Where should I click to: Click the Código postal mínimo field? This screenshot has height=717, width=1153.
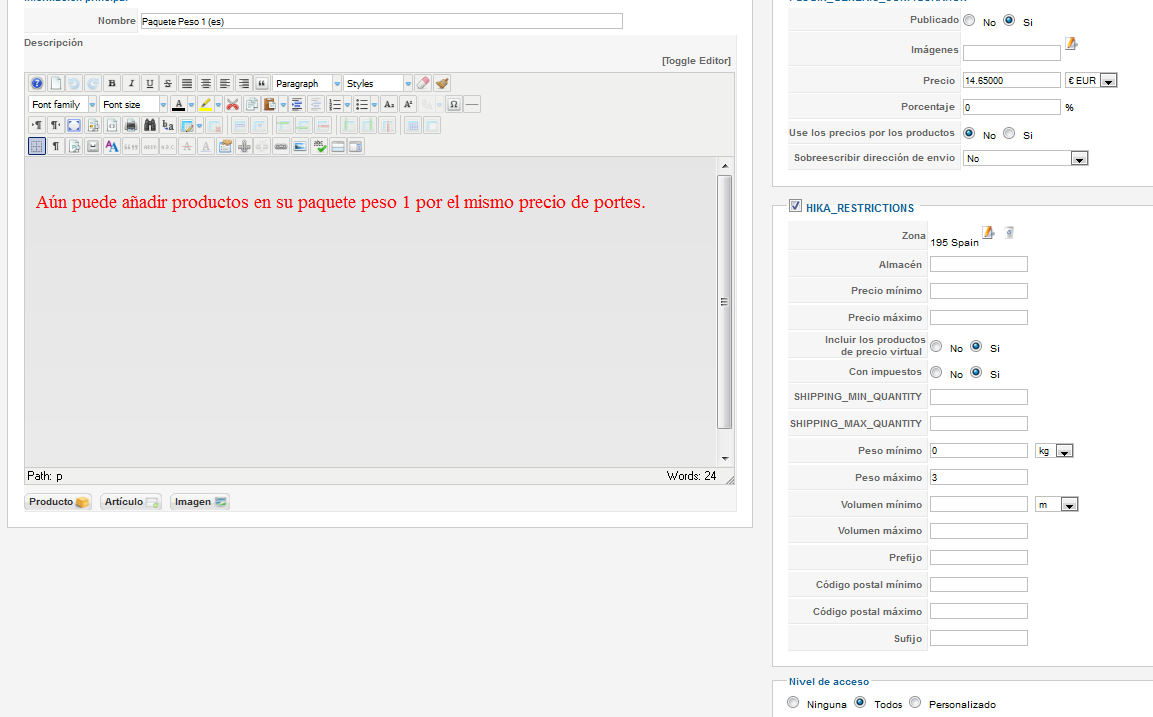[x=979, y=585]
